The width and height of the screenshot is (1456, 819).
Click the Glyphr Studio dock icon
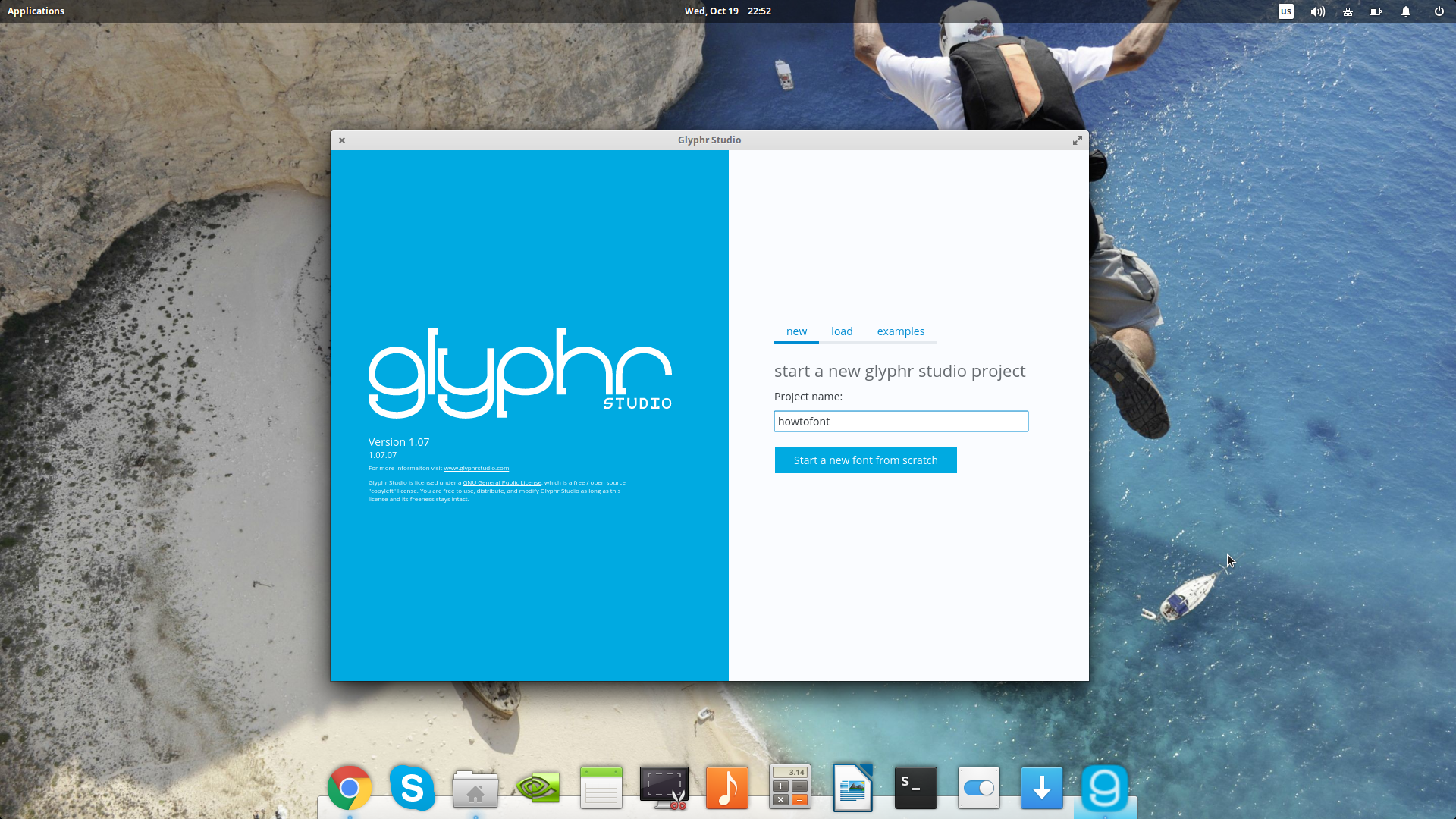click(x=1105, y=788)
